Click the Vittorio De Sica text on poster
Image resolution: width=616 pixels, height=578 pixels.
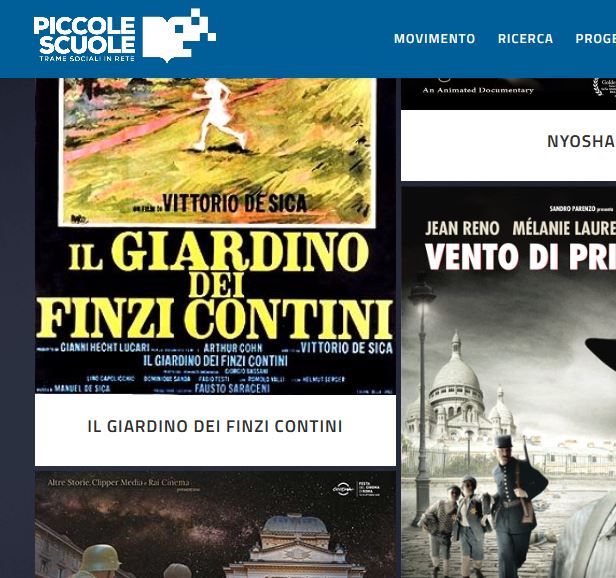[235, 204]
